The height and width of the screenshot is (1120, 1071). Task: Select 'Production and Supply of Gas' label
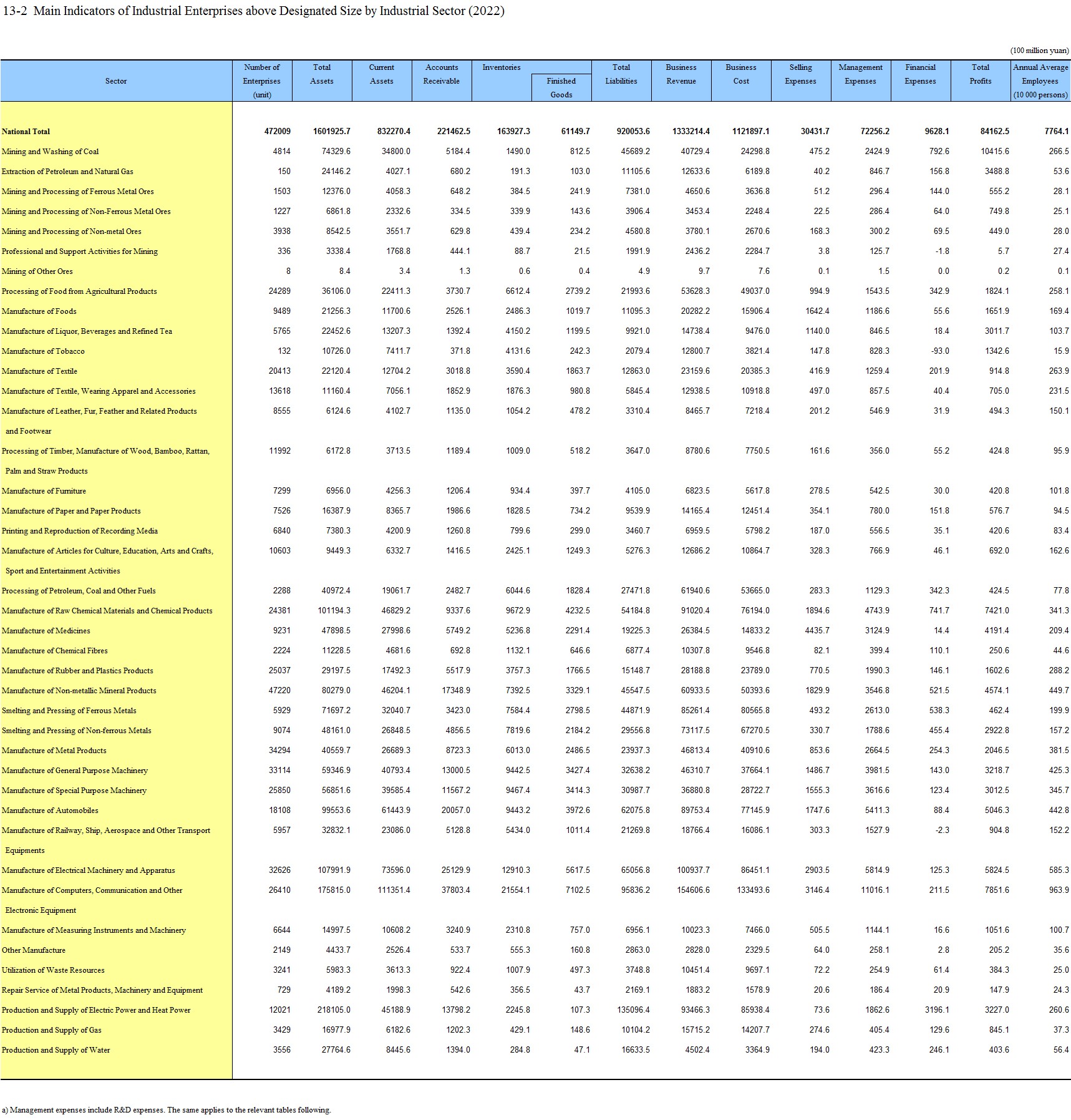(52, 1030)
